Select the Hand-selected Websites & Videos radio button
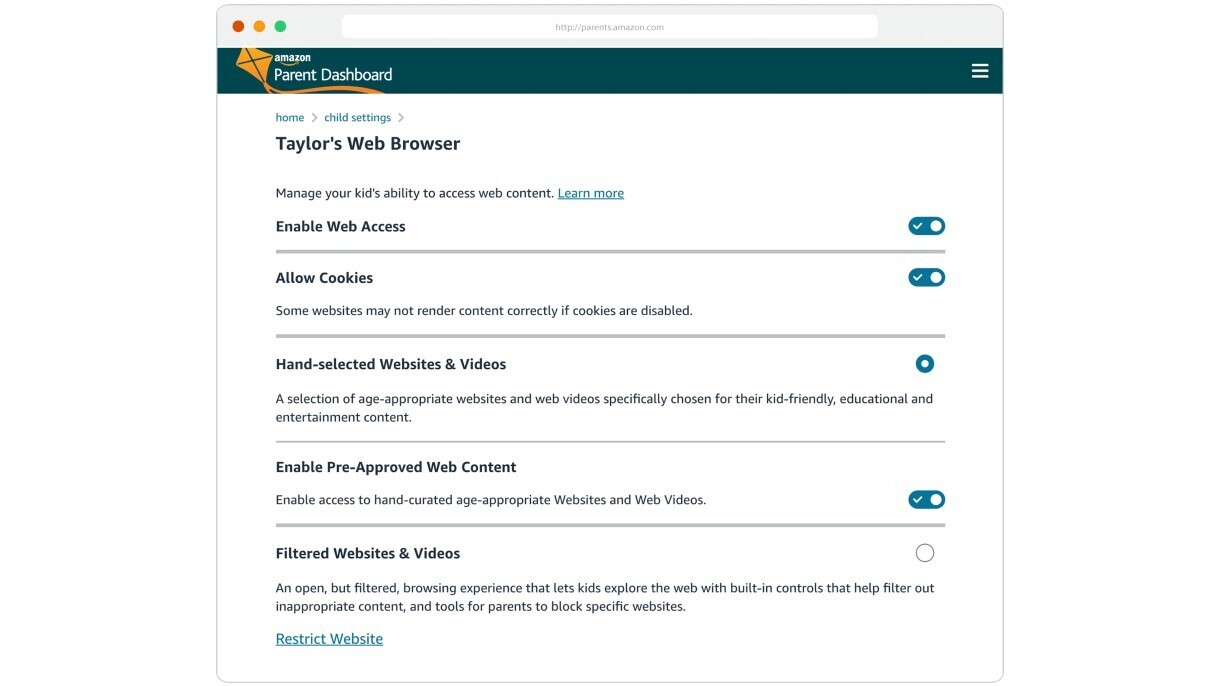Viewport: 1220px width, 686px height. [924, 364]
